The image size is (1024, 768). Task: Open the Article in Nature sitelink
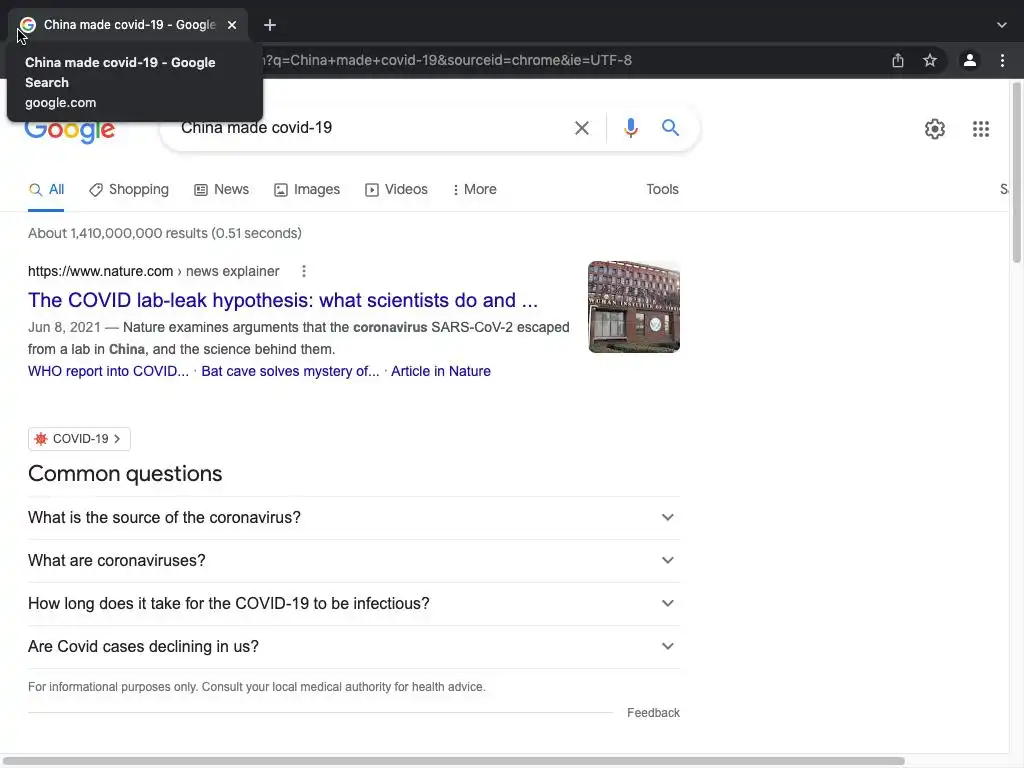[441, 371]
